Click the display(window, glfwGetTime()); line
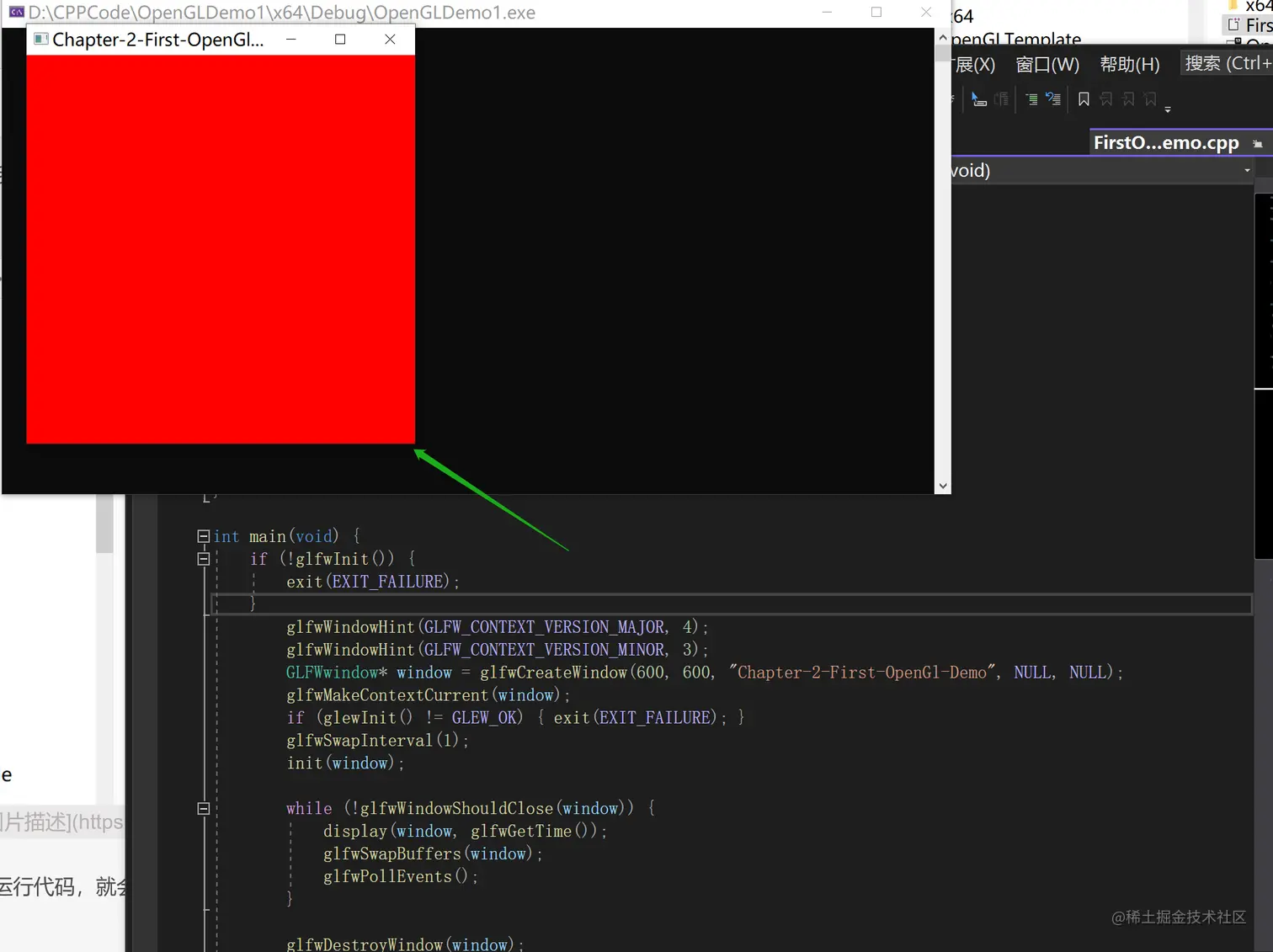The width and height of the screenshot is (1273, 952). pos(466,831)
